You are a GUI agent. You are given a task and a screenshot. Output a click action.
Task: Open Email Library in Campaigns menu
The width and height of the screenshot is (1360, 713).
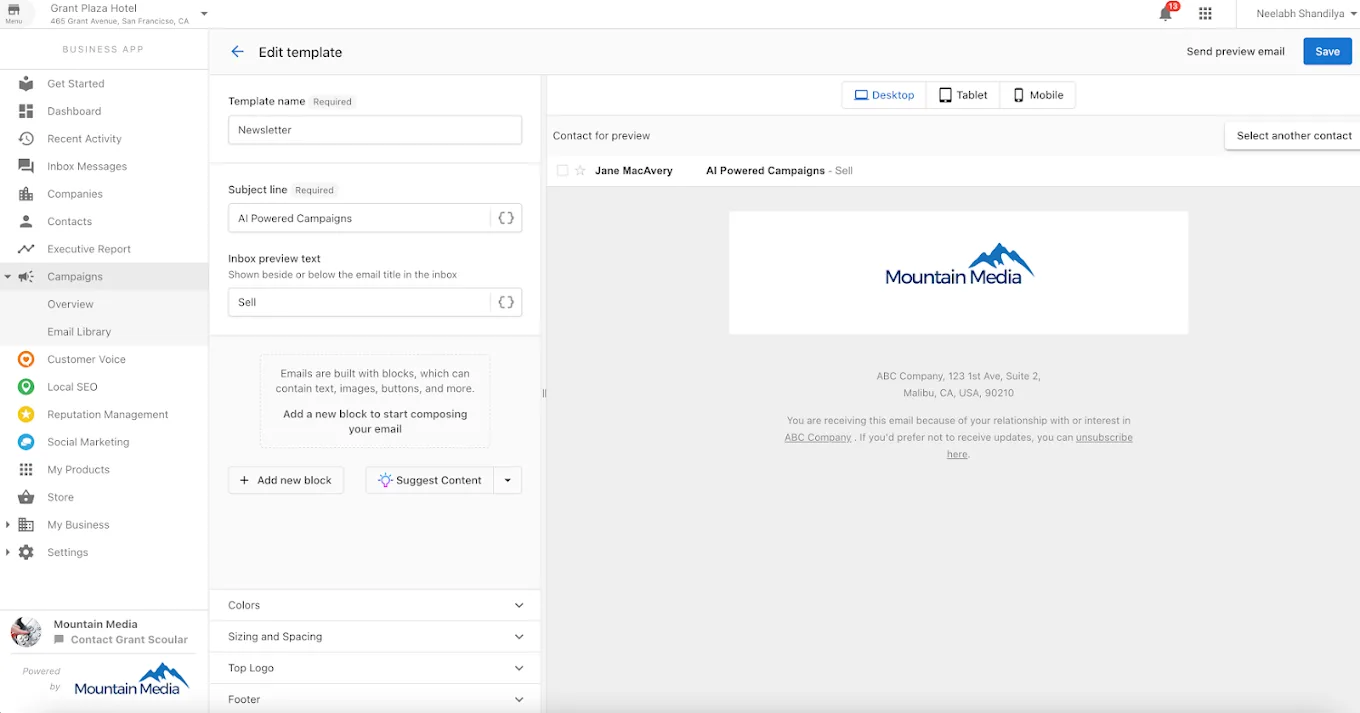79,332
